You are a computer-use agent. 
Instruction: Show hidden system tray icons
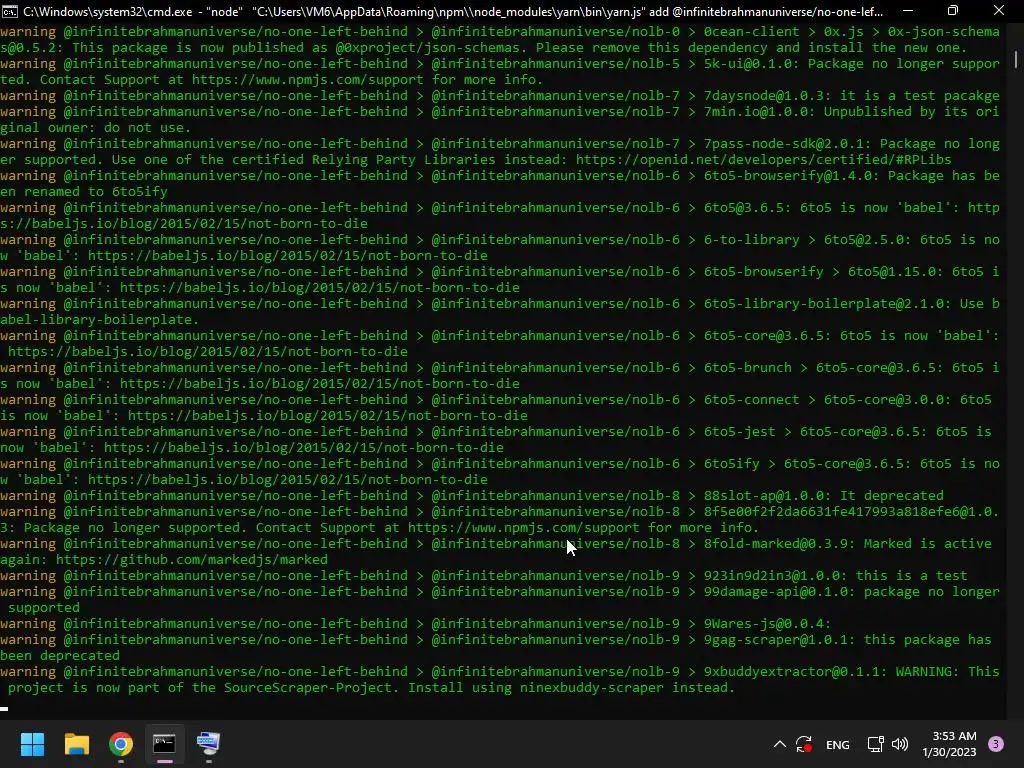pyautogui.click(x=780, y=744)
